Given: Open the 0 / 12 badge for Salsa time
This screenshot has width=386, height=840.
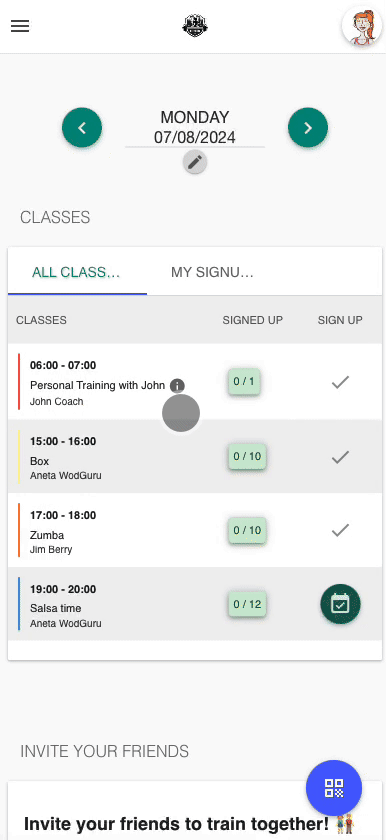Looking at the screenshot, I should point(247,604).
